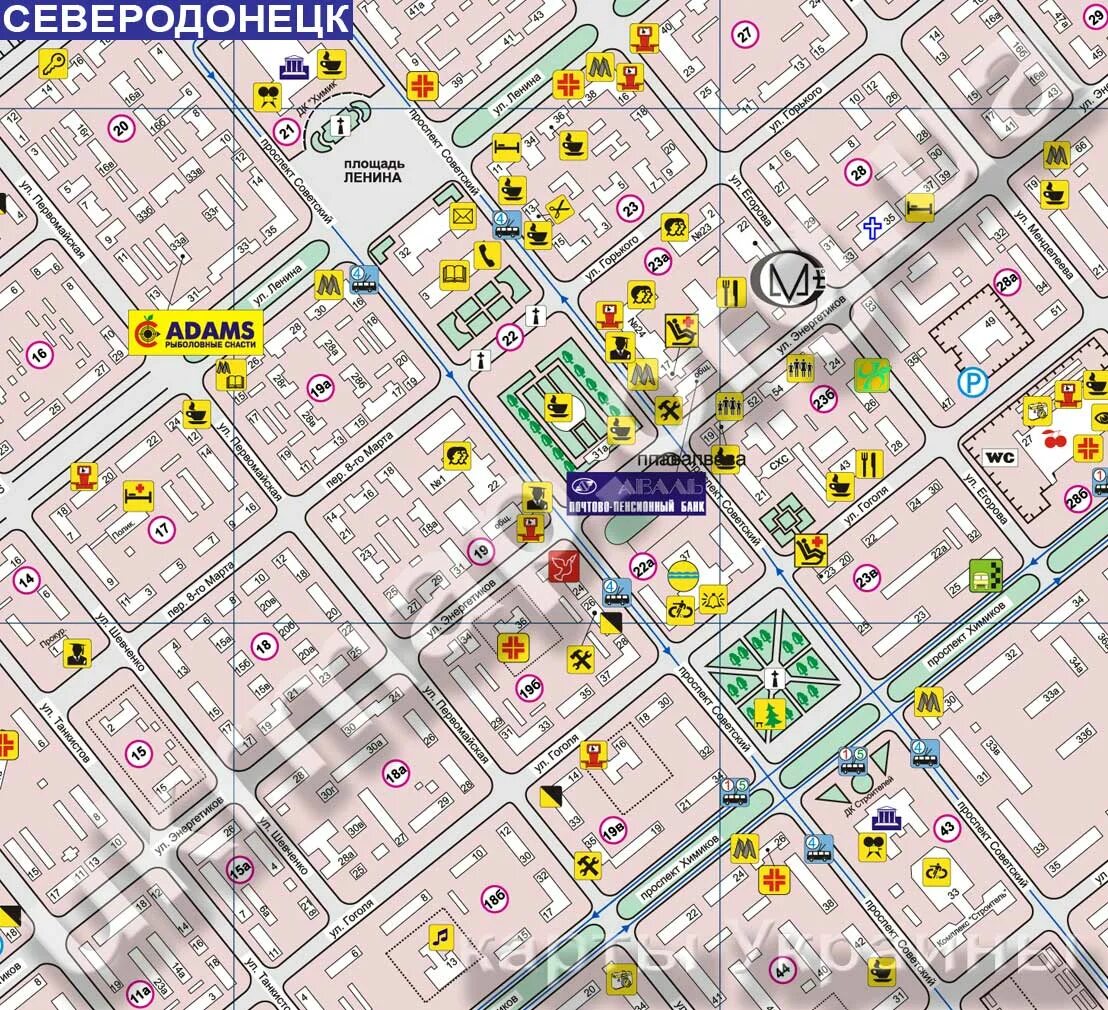Click the yellow-green striped circle icon

pos(683,576)
